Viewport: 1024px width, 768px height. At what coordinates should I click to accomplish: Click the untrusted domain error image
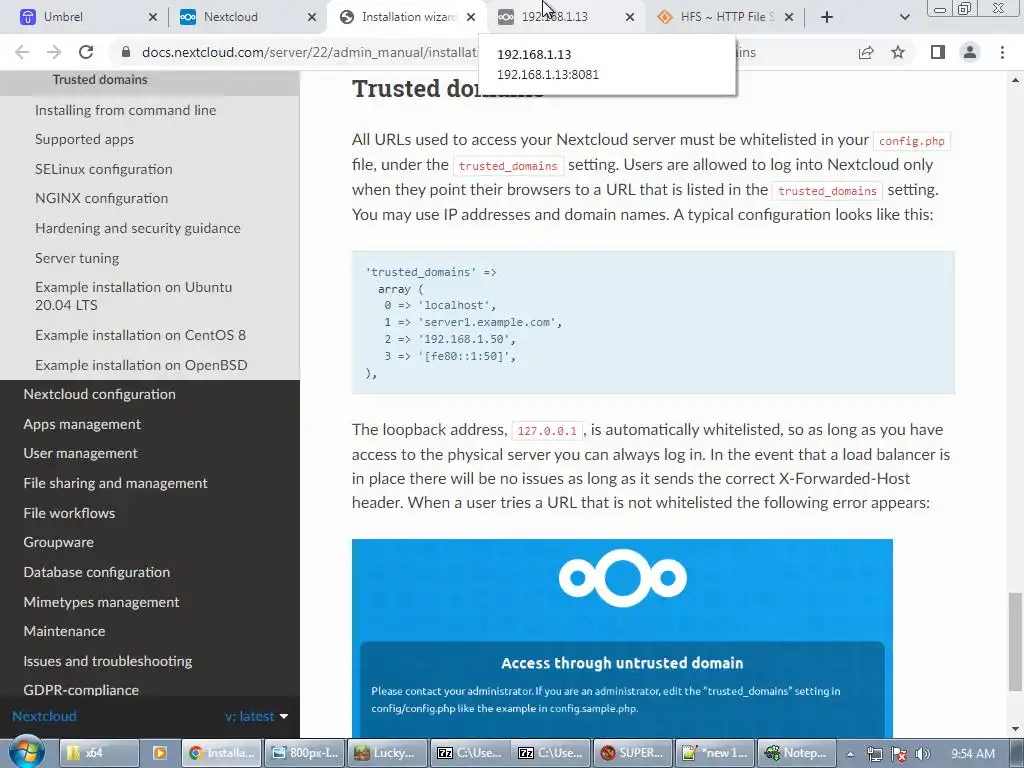pos(622,638)
